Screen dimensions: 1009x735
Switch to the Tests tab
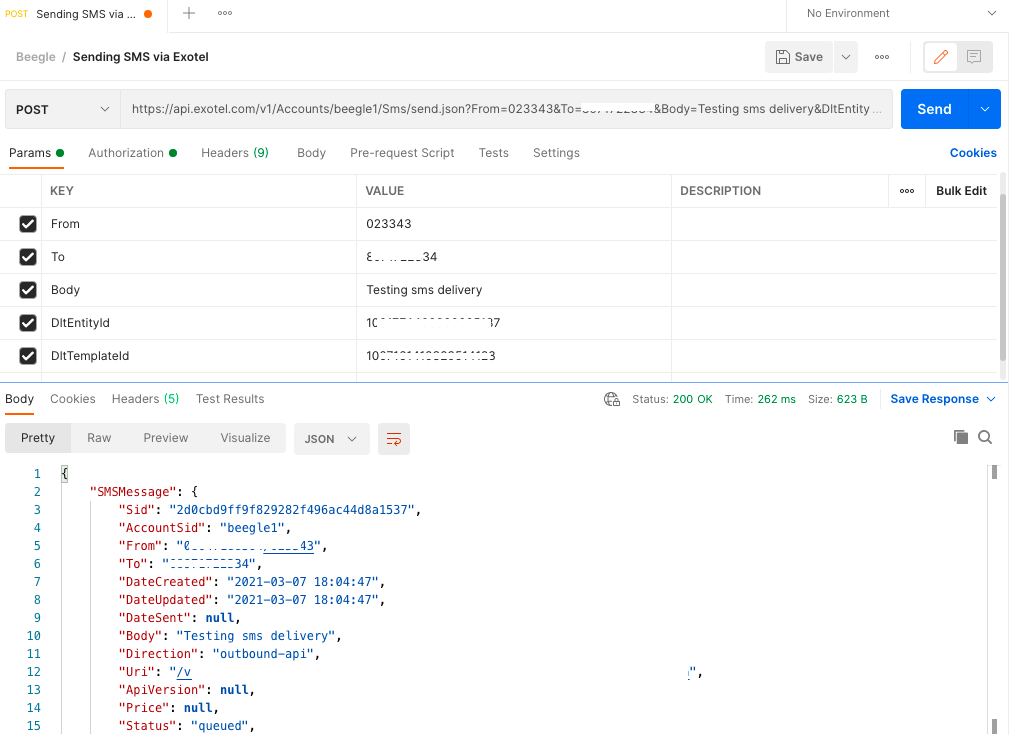point(494,153)
